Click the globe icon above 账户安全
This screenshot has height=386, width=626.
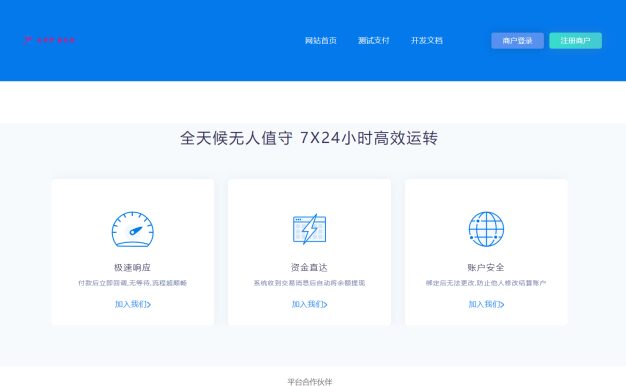tap(486, 229)
